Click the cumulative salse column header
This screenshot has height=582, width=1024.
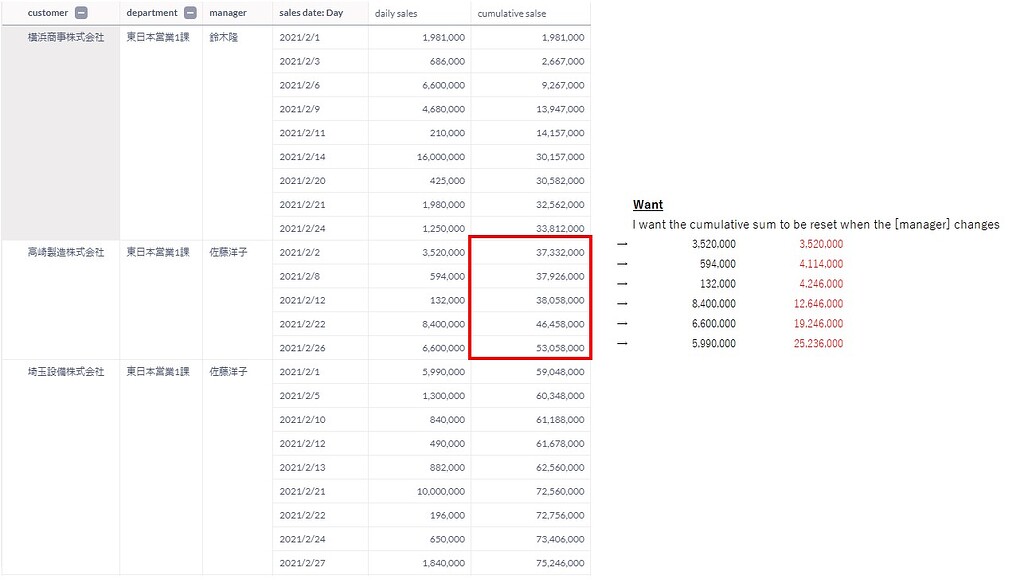click(x=511, y=13)
